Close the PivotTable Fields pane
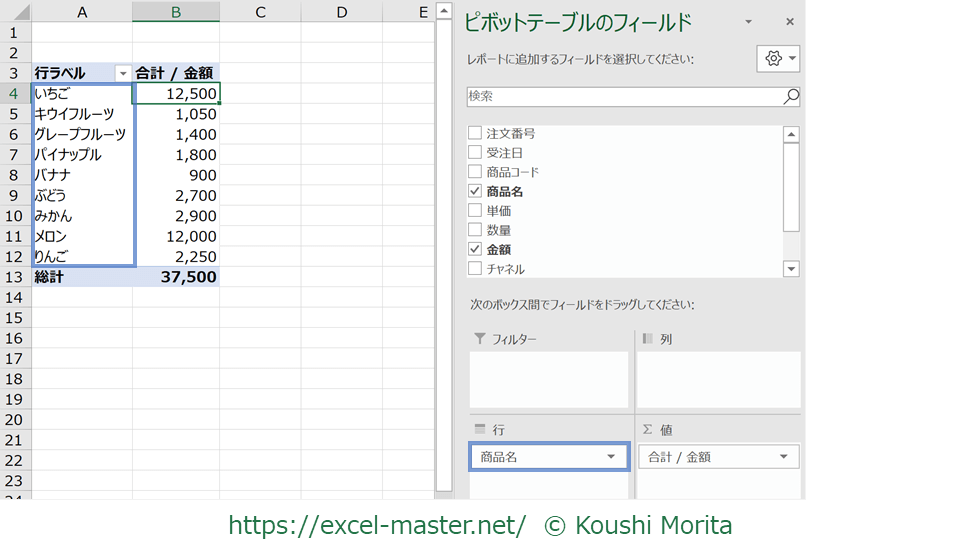The width and height of the screenshot is (960, 540). pos(789,22)
